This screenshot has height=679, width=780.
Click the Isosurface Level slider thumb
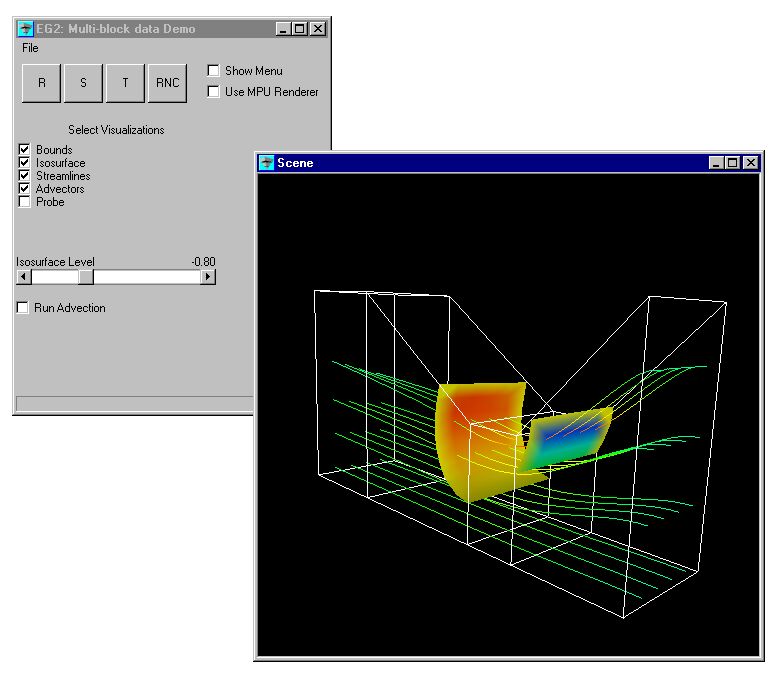click(x=86, y=277)
